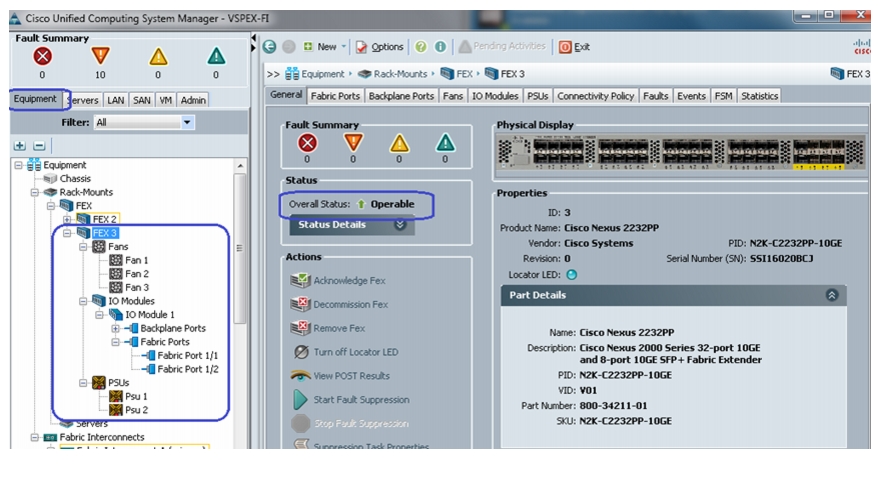Start Fault Suppression via play icon
Image resolution: width=878 pixels, height=477 pixels.
coord(301,400)
